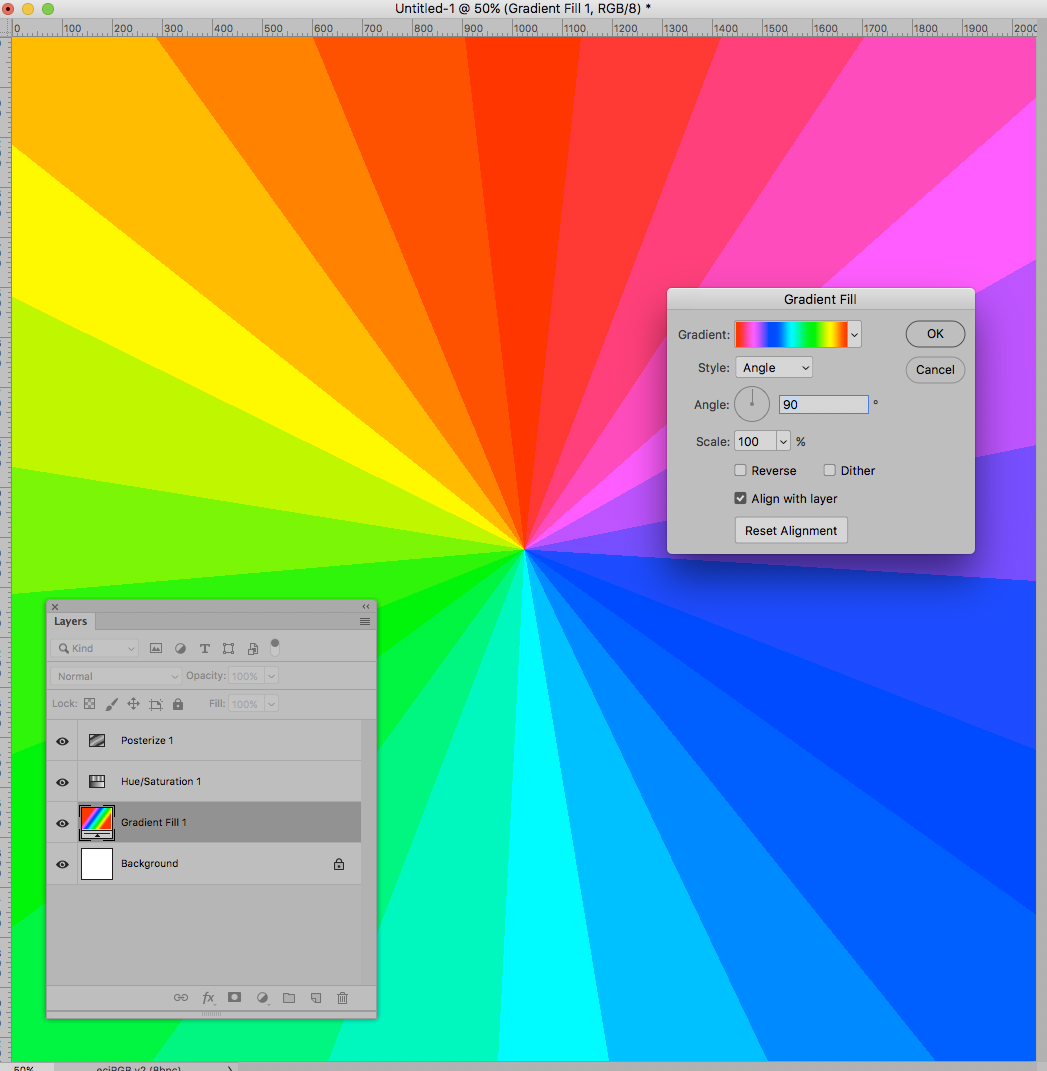Open the Style Angle dropdown
The width and height of the screenshot is (1047, 1071).
774,367
